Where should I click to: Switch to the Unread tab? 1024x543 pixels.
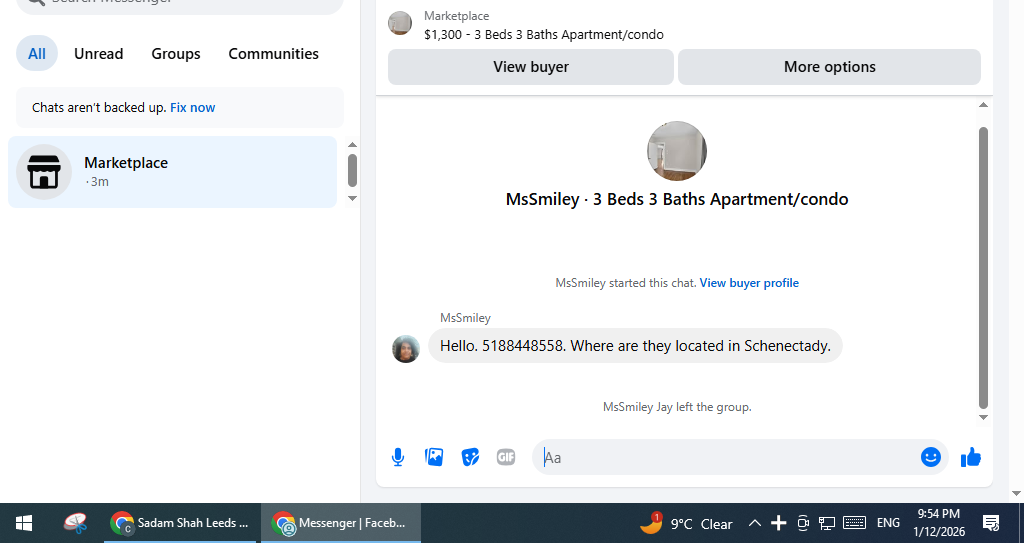coord(99,54)
